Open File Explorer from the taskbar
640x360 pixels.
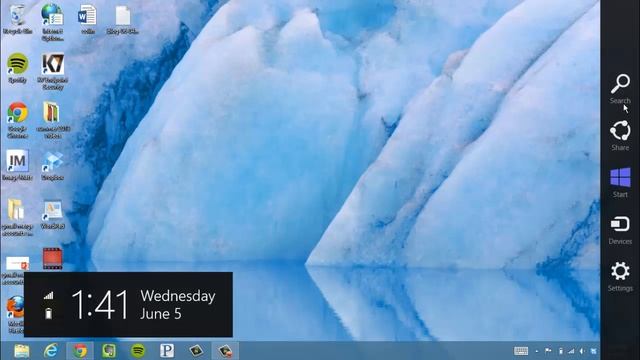(22, 351)
